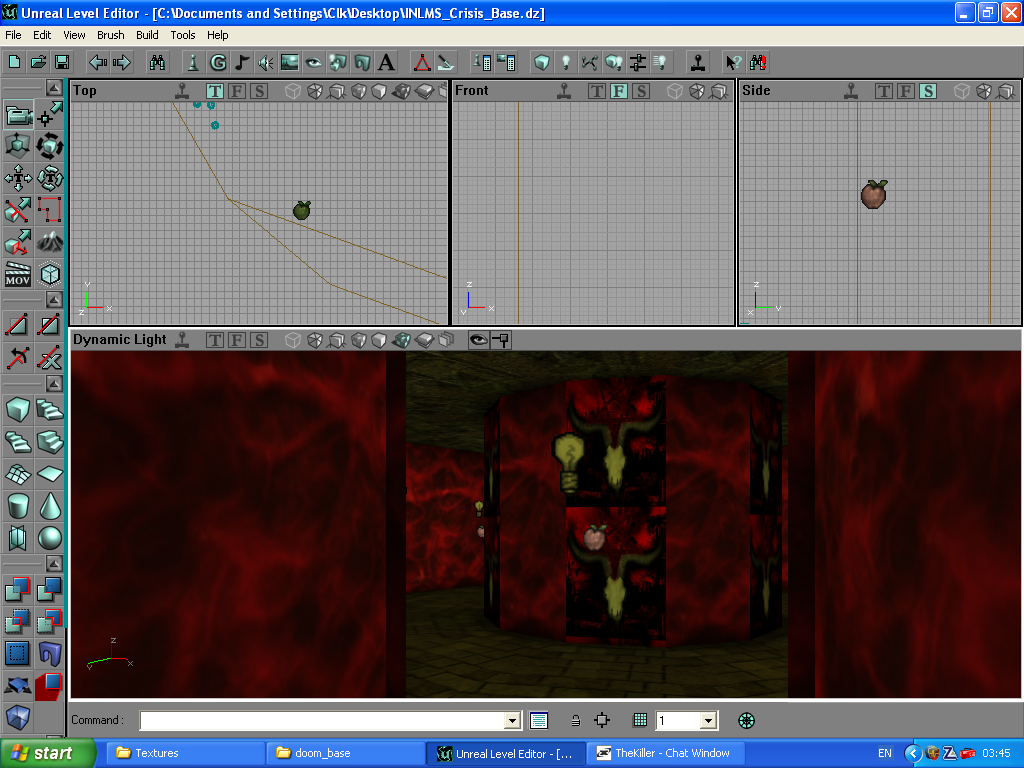
Task: Toggle the S view button in Front viewport
Action: coord(641,91)
